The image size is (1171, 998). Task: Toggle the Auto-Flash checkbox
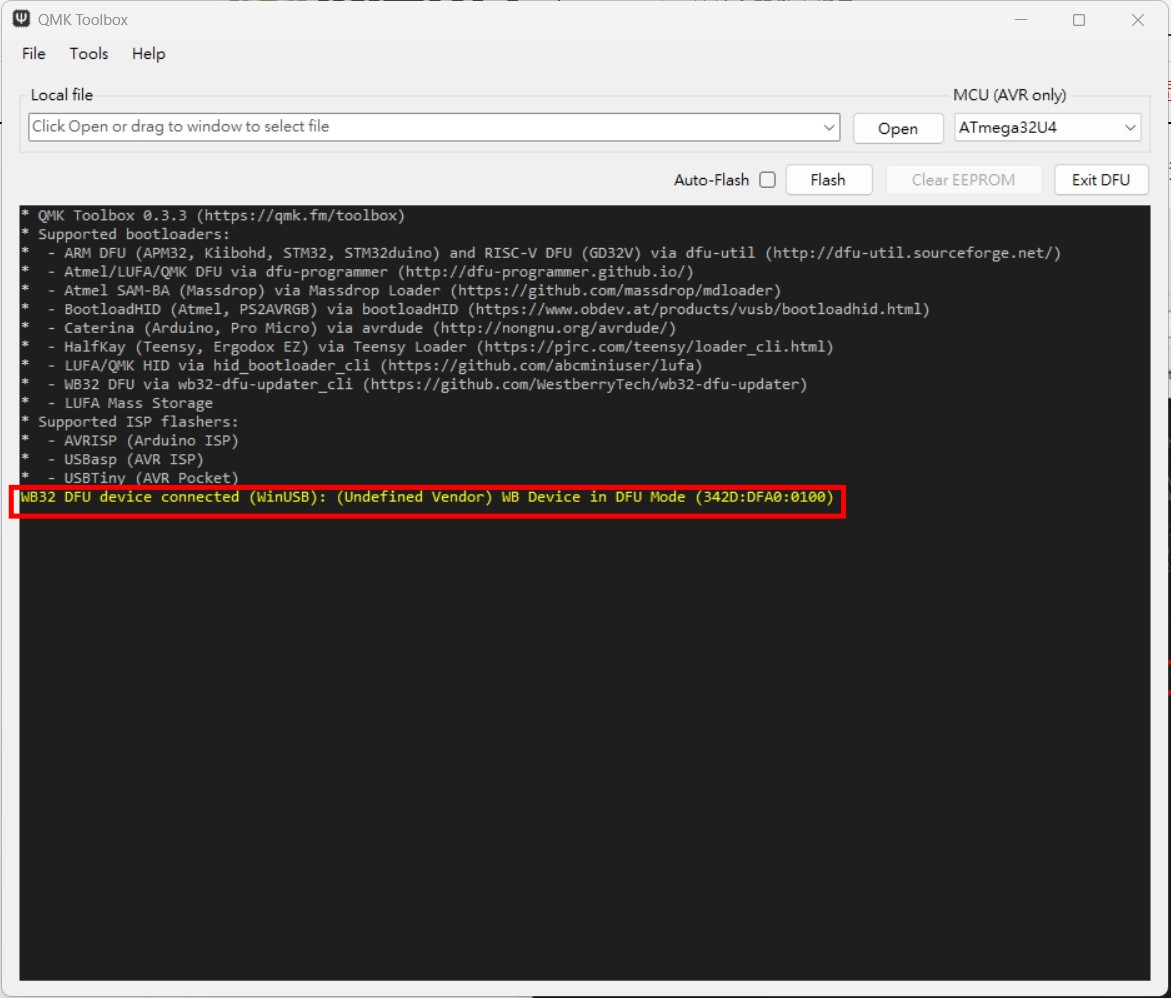767,180
